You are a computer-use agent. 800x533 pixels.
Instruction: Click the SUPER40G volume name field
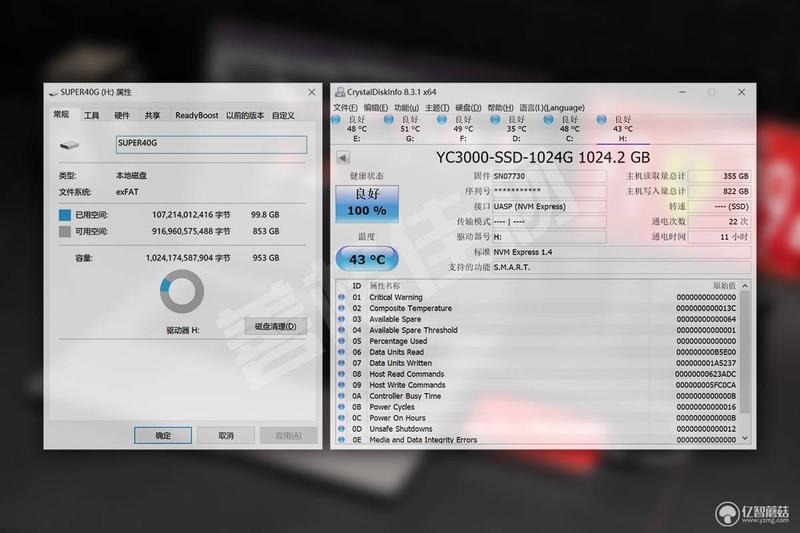point(211,144)
